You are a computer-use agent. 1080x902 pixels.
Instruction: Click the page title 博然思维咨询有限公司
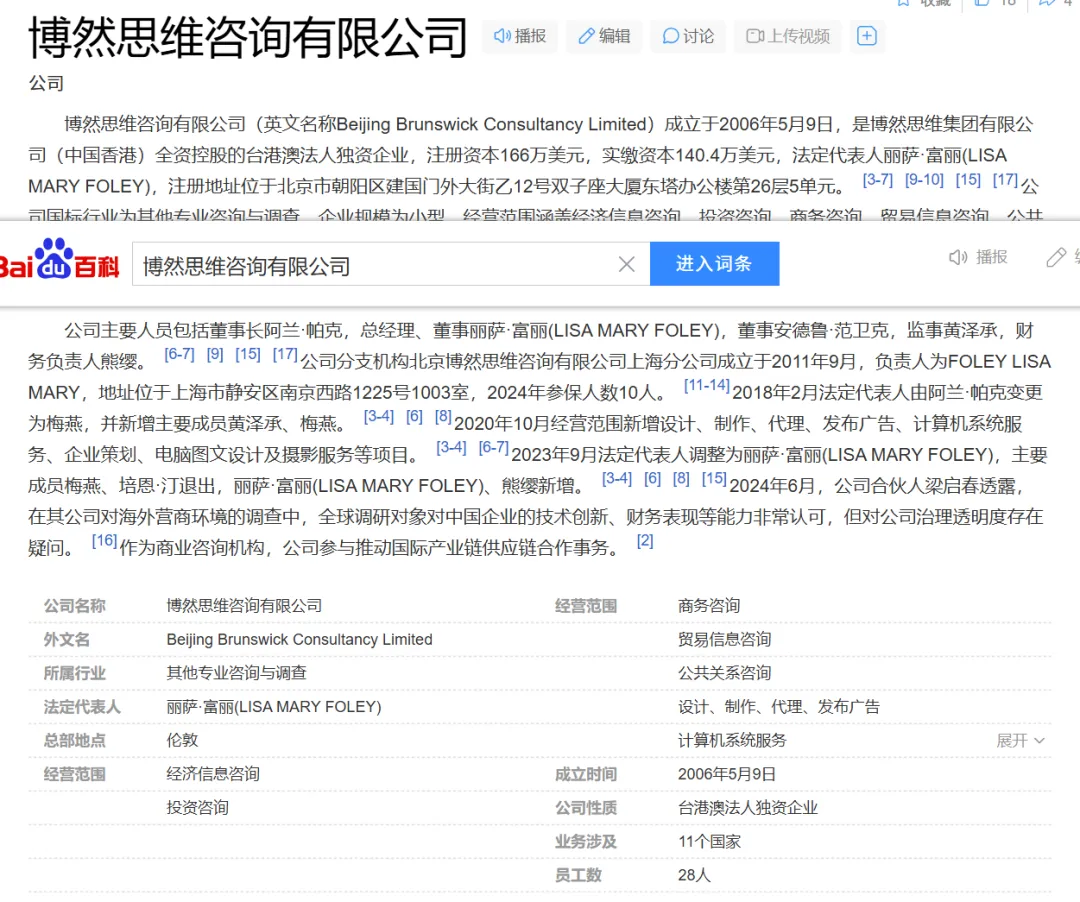[248, 37]
